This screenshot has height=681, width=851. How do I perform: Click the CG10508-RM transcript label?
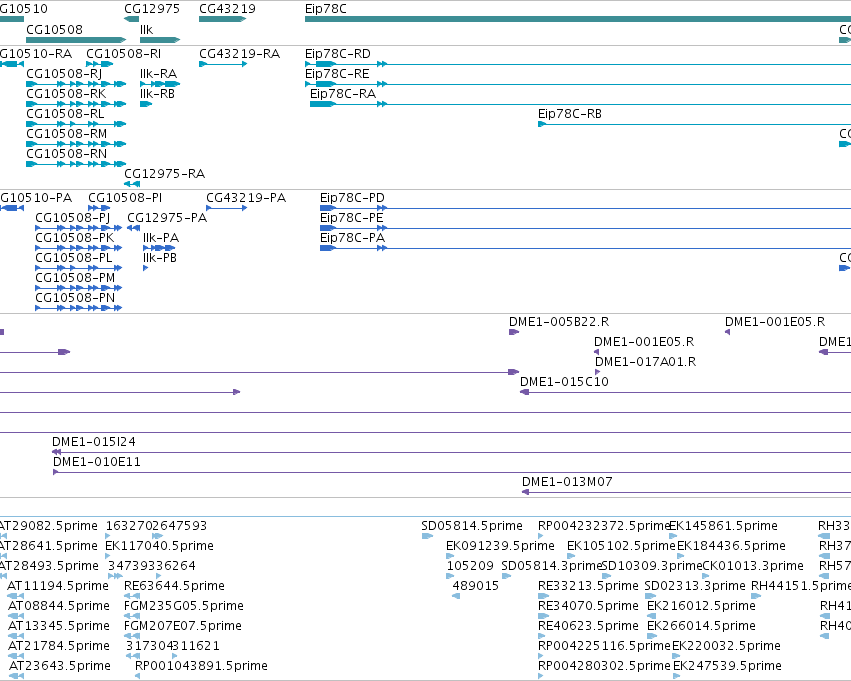click(x=67, y=134)
